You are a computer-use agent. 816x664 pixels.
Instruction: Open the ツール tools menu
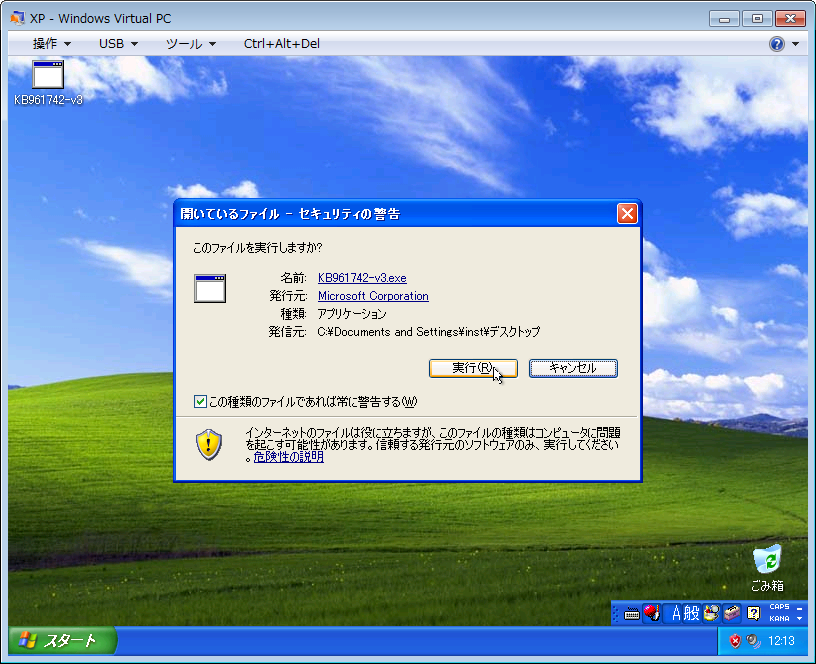point(190,44)
